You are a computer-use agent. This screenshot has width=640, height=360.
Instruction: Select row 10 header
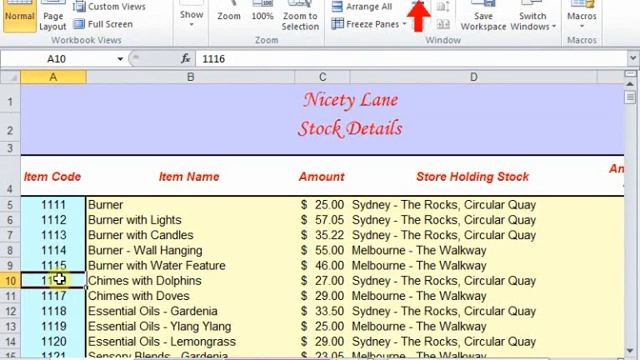coord(10,280)
